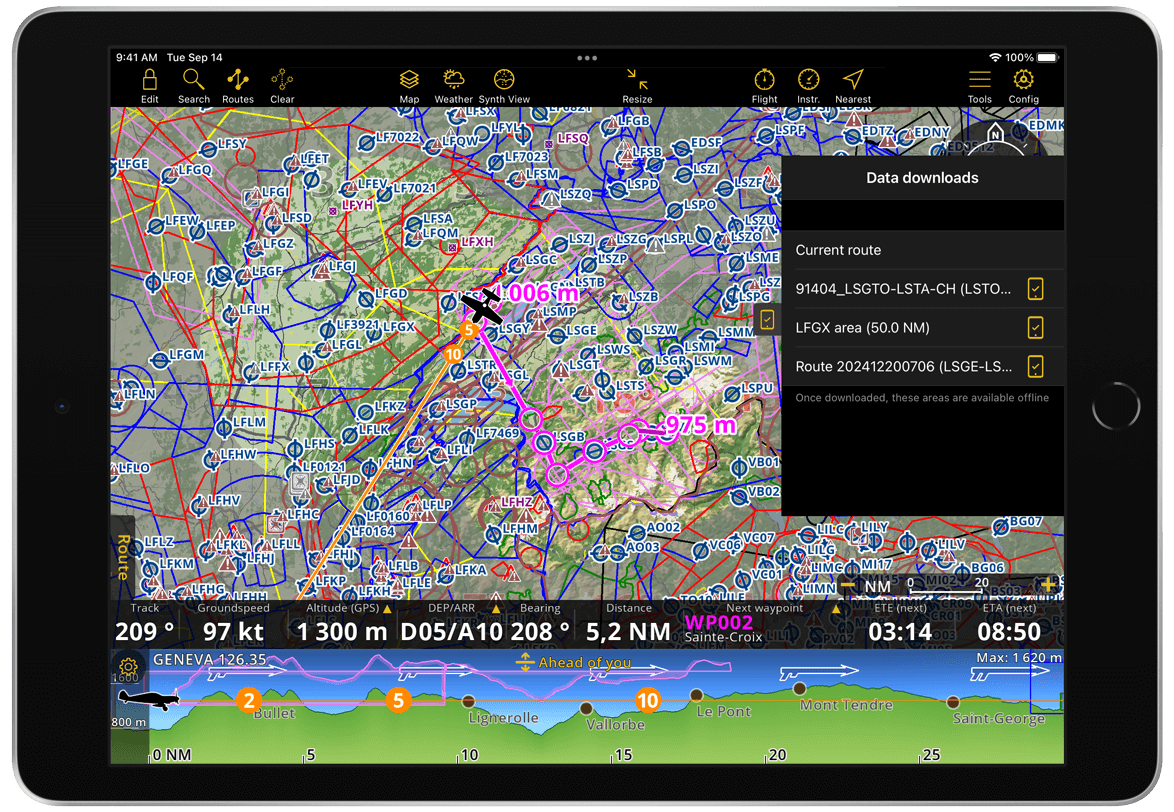The height and width of the screenshot is (812, 1174).
Task: Tap warning triangle next to Next waypoint
Action: point(836,609)
